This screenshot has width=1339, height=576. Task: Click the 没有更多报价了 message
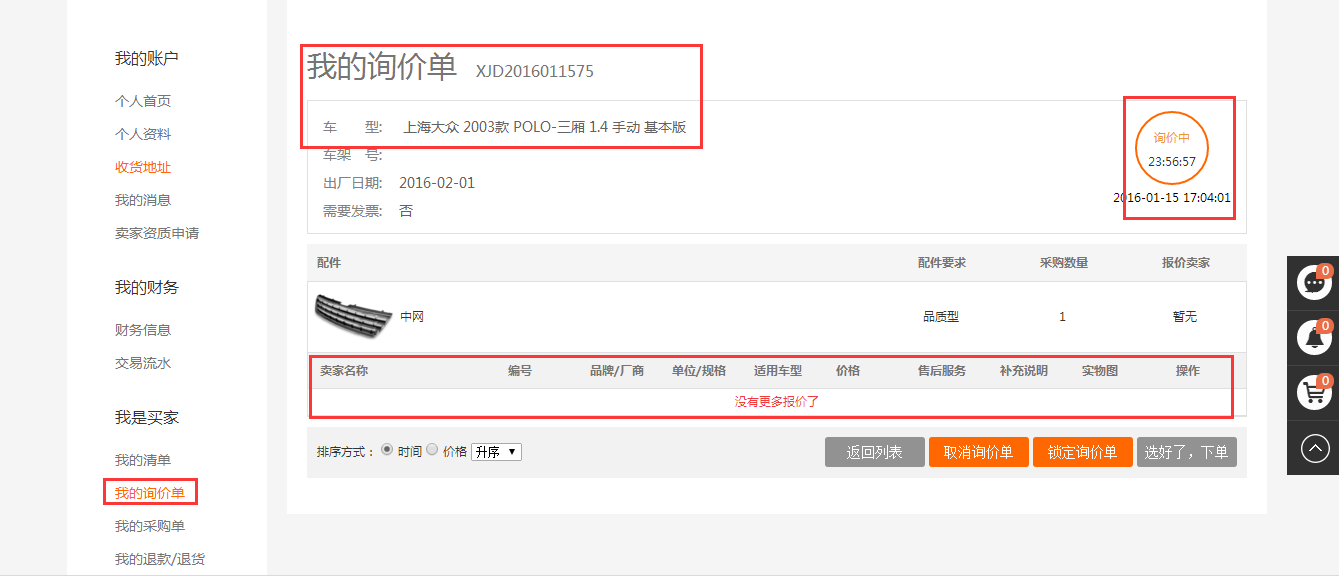click(x=777, y=401)
